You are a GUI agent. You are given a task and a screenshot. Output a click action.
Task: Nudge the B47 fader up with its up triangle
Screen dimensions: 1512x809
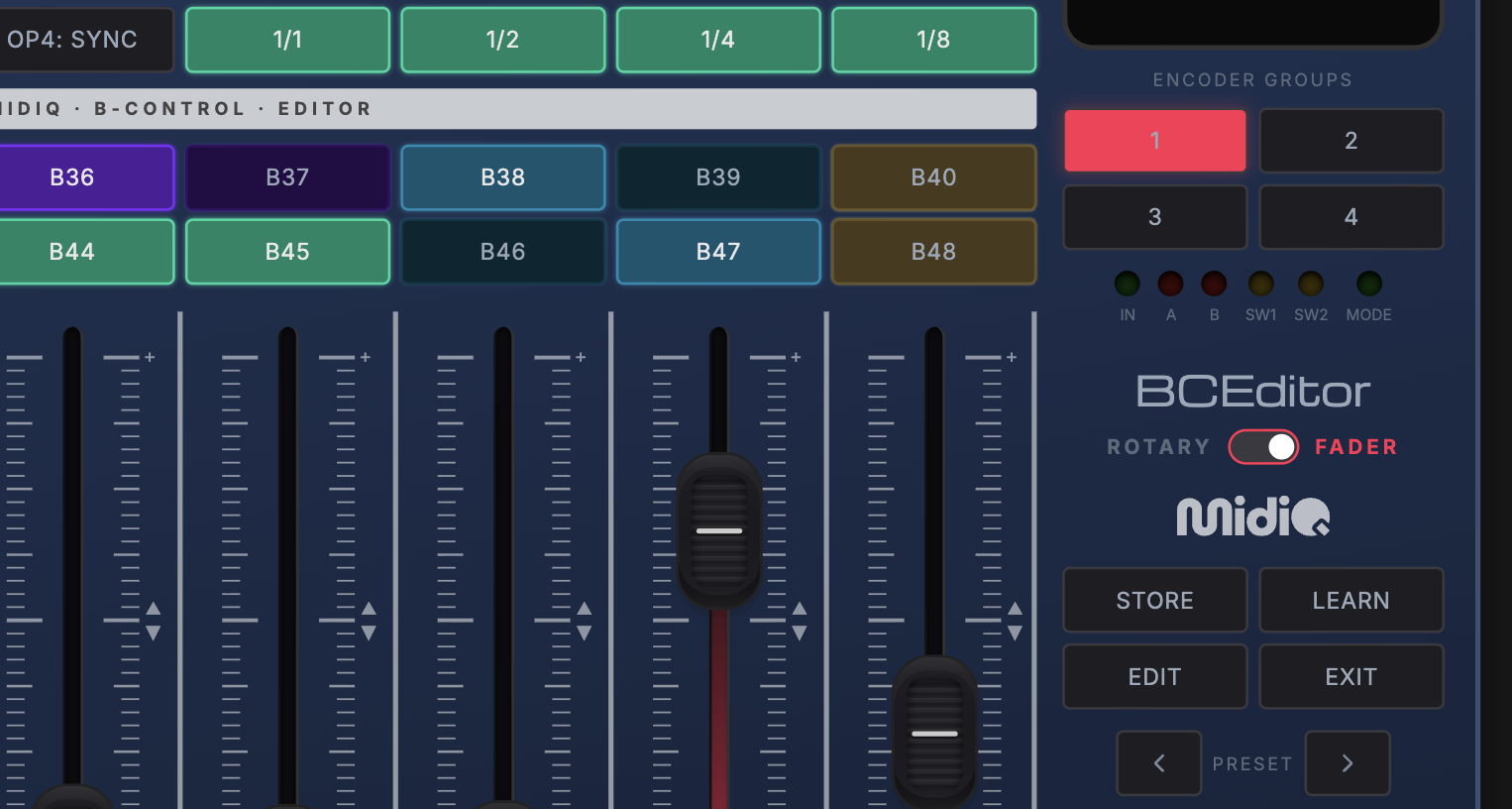[800, 609]
